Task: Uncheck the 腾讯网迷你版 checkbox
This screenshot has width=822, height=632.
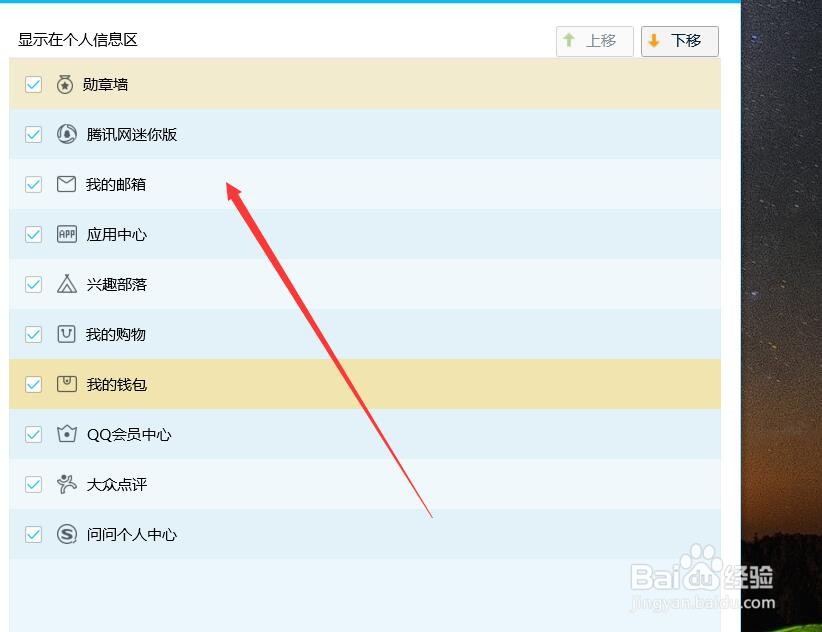Action: (34, 134)
